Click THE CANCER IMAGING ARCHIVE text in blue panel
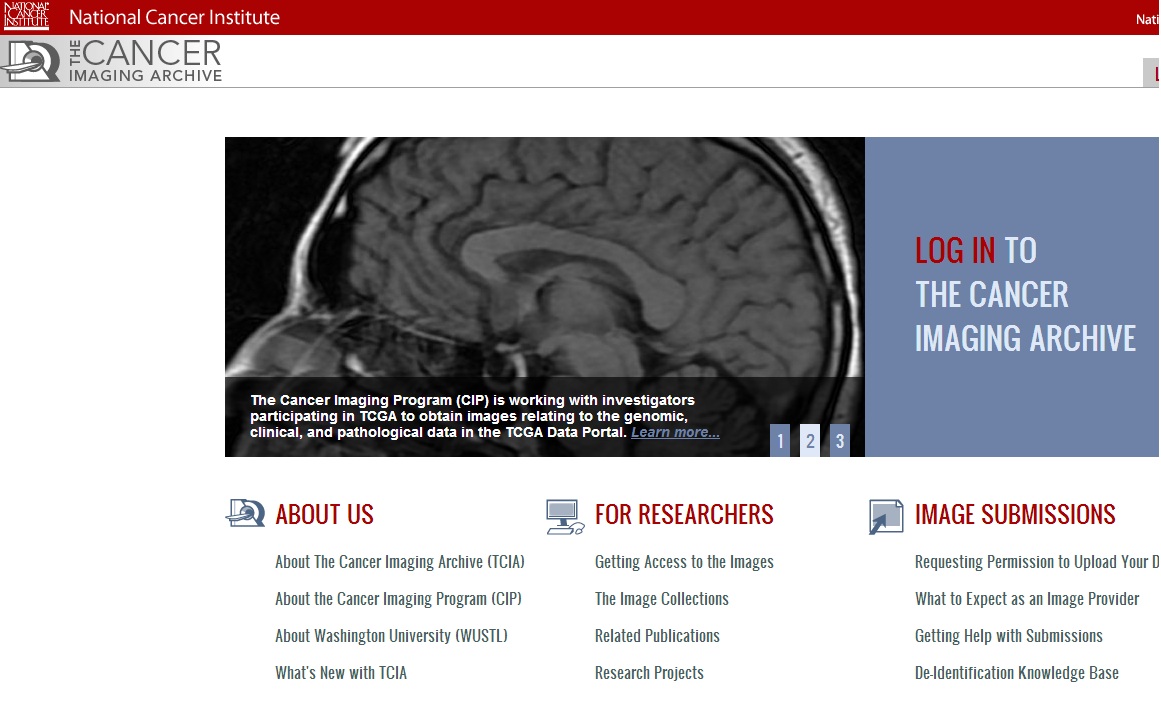This screenshot has height=718, width=1161. 1026,317
